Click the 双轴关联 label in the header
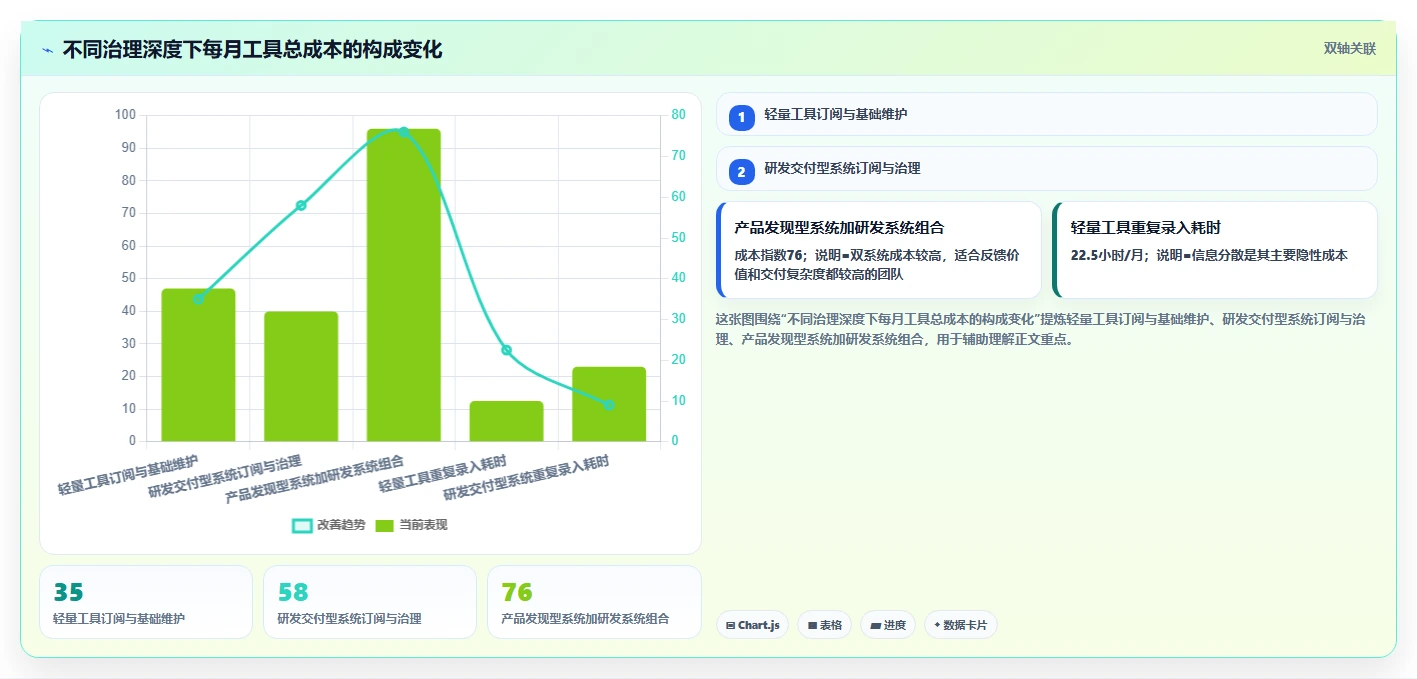This screenshot has width=1417, height=679. 1350,49
